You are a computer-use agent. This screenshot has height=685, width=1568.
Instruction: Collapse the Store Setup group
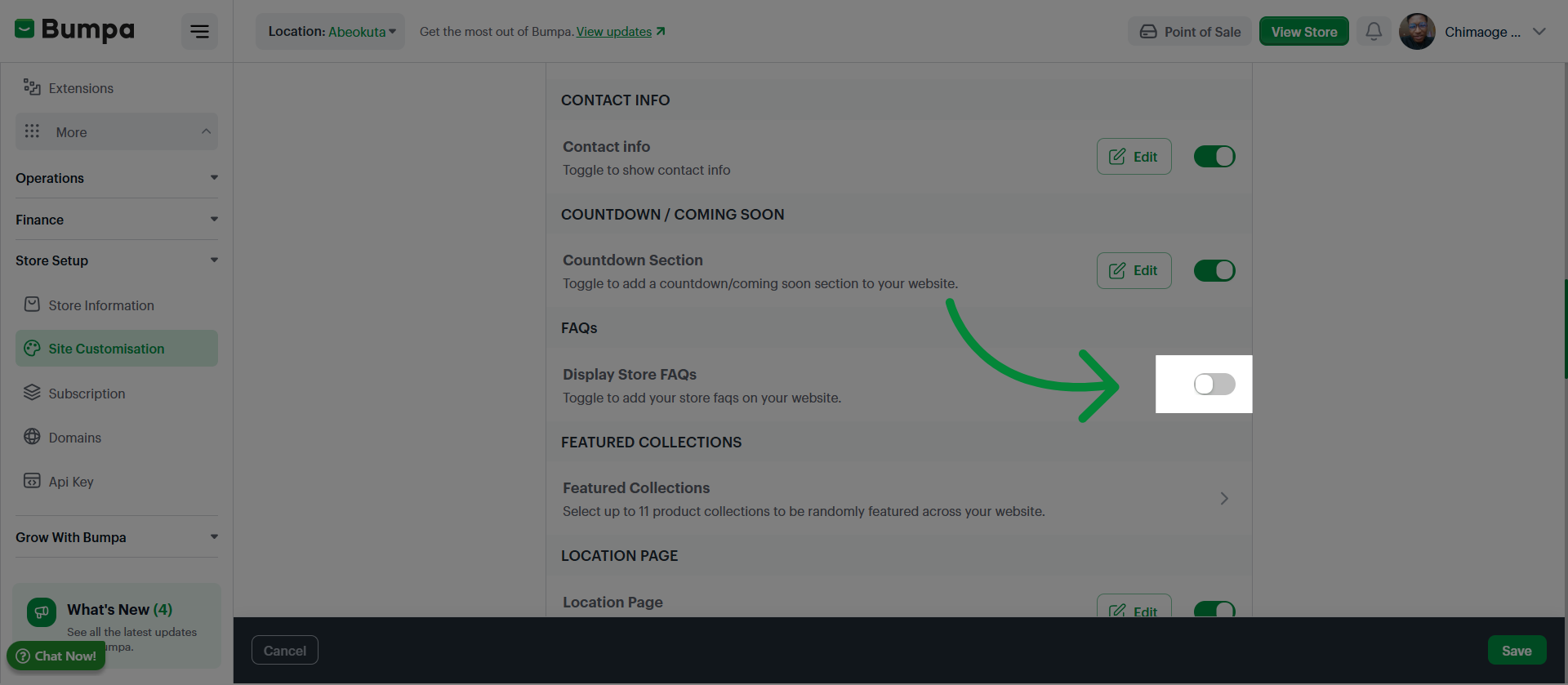pos(117,260)
